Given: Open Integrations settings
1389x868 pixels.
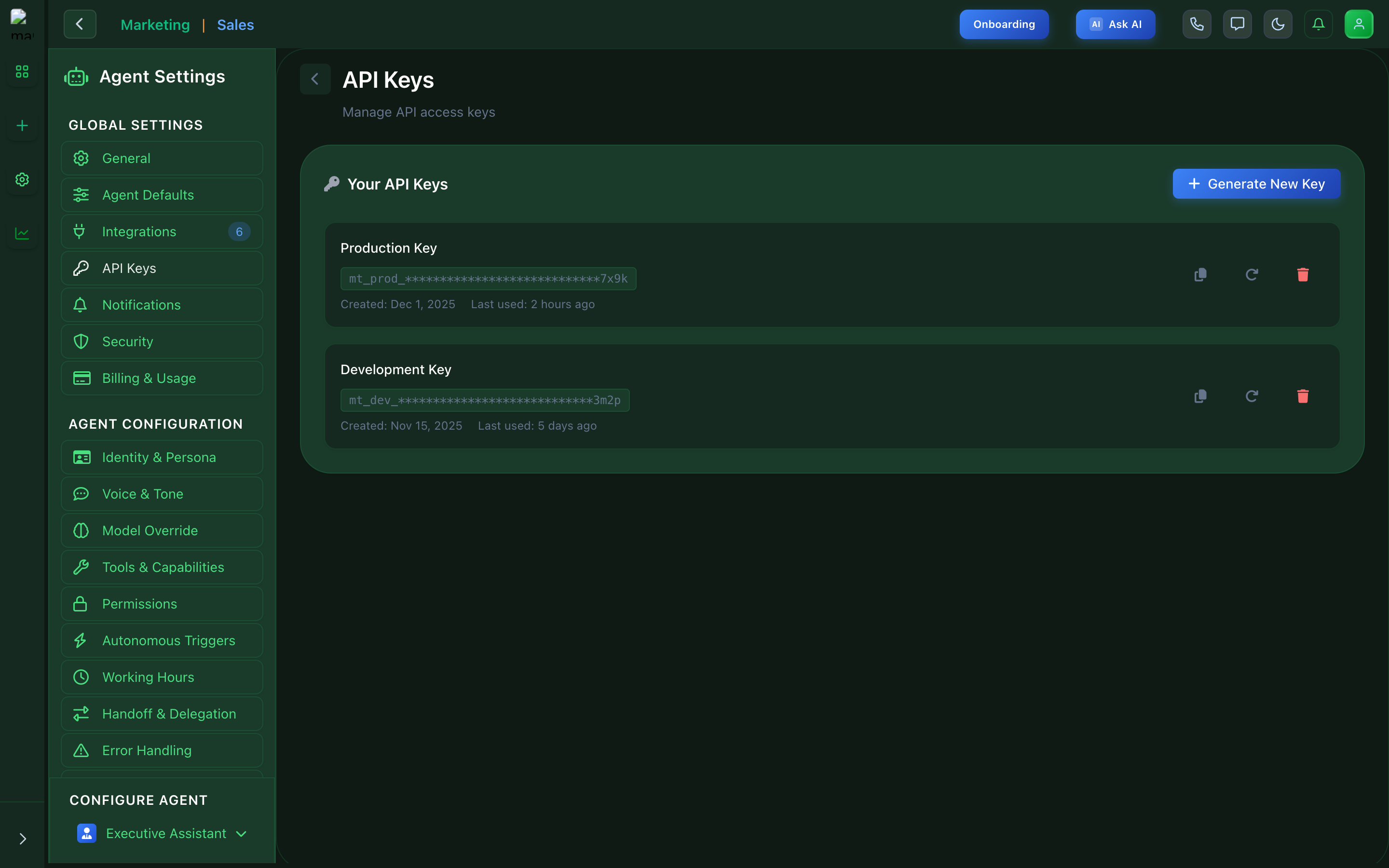Looking at the screenshot, I should [x=162, y=231].
